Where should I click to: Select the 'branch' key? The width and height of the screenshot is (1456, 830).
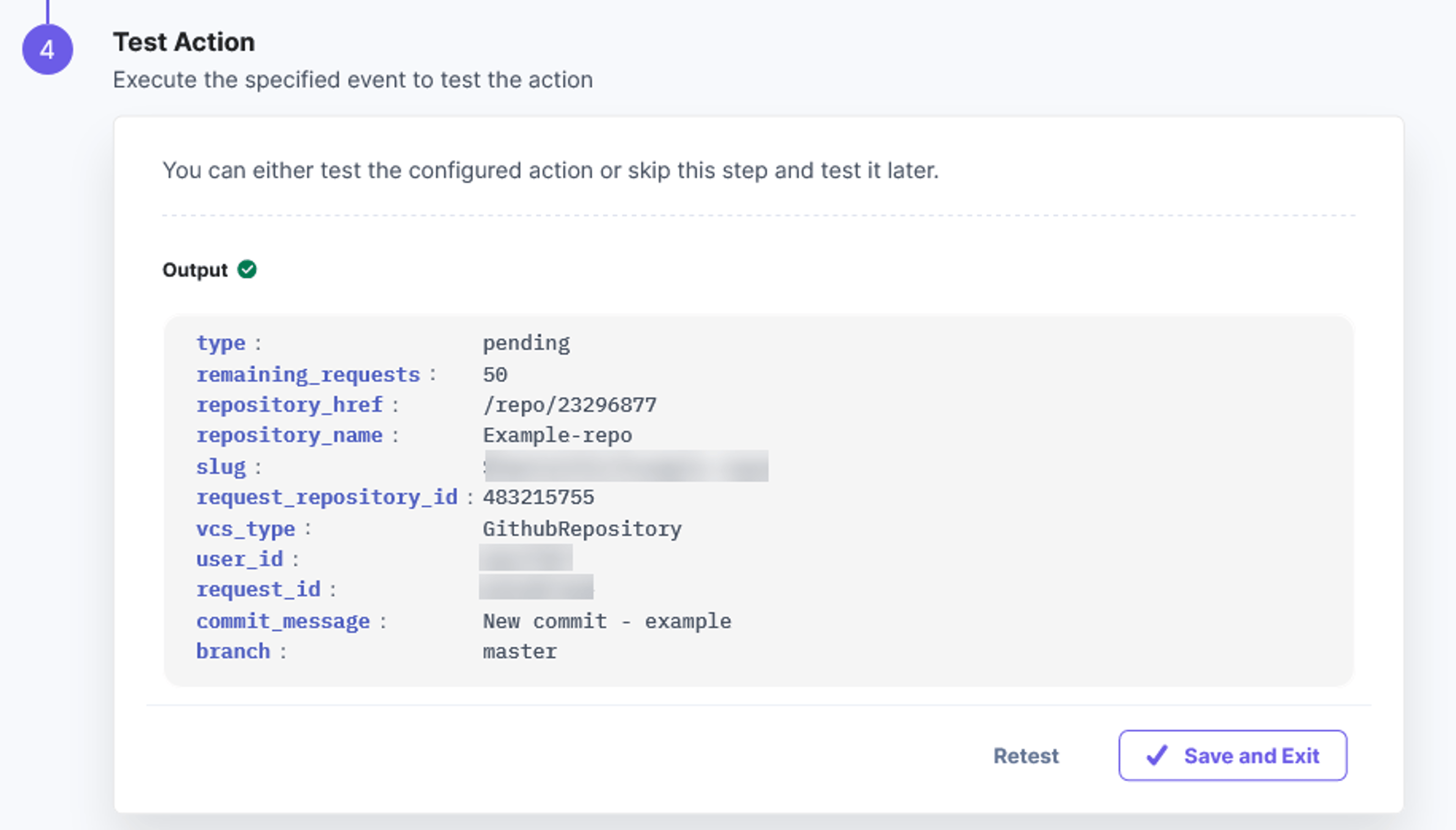pyautogui.click(x=233, y=651)
